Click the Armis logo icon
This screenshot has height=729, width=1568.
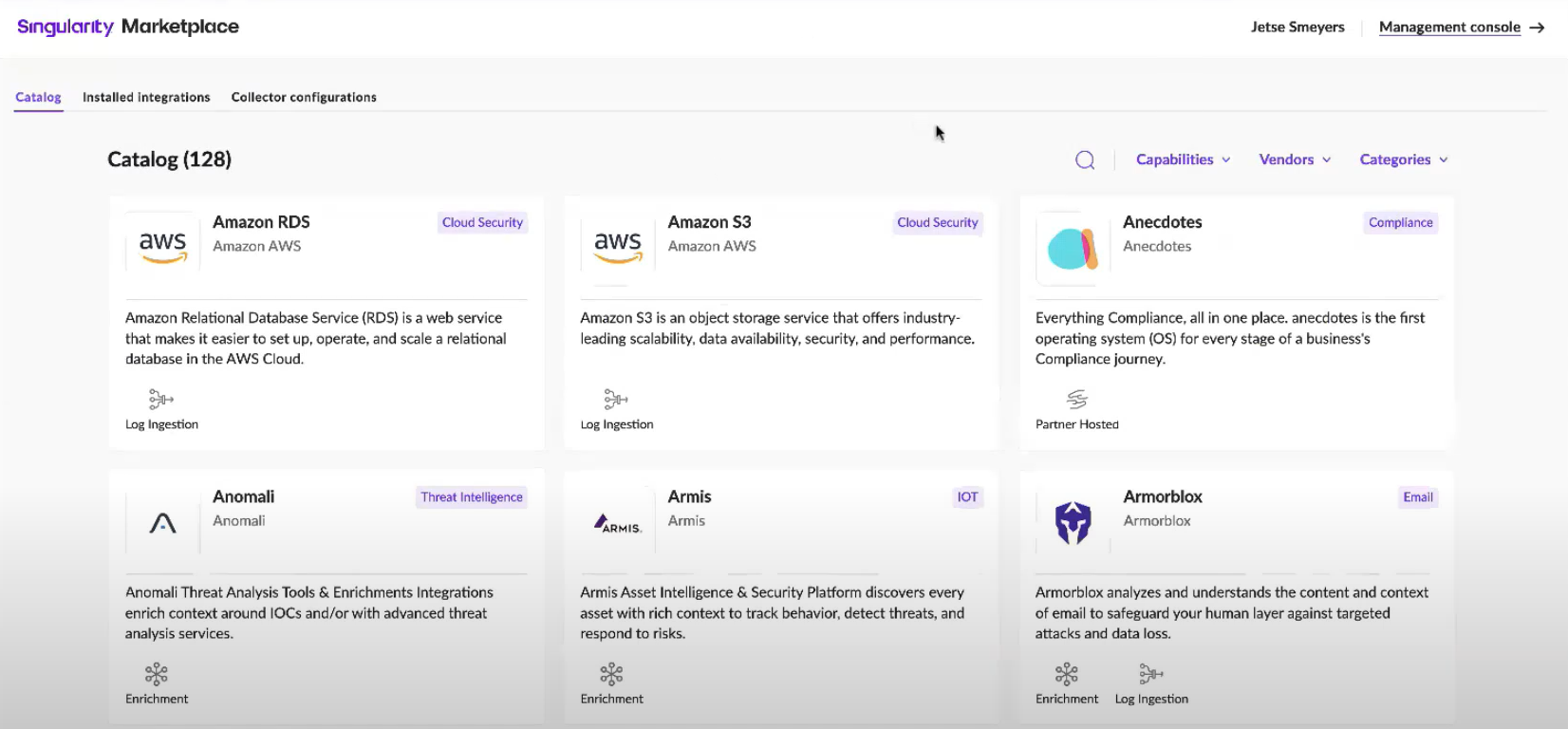618,523
